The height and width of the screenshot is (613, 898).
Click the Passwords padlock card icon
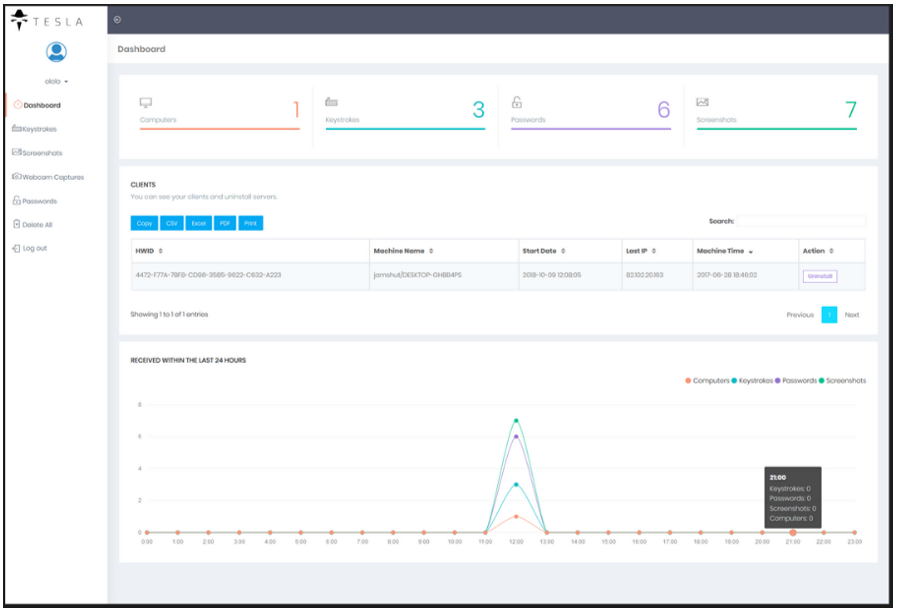[x=517, y=102]
